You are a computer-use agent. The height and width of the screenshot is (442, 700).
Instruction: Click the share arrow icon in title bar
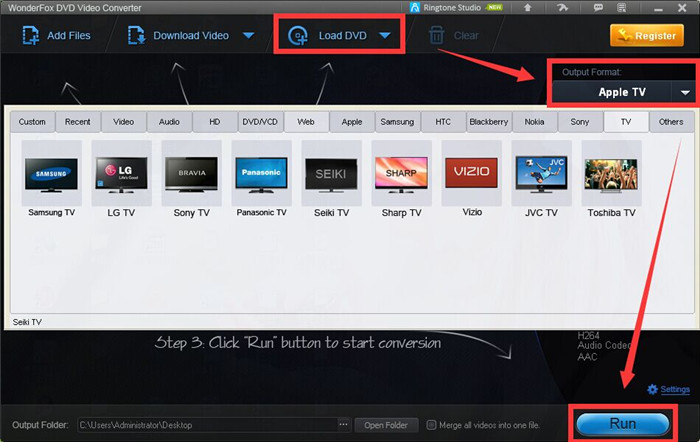click(562, 8)
